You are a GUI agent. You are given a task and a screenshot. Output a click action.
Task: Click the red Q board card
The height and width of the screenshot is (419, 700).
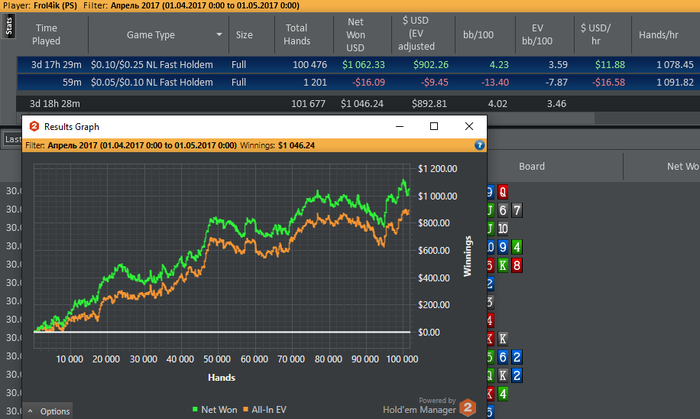click(503, 192)
